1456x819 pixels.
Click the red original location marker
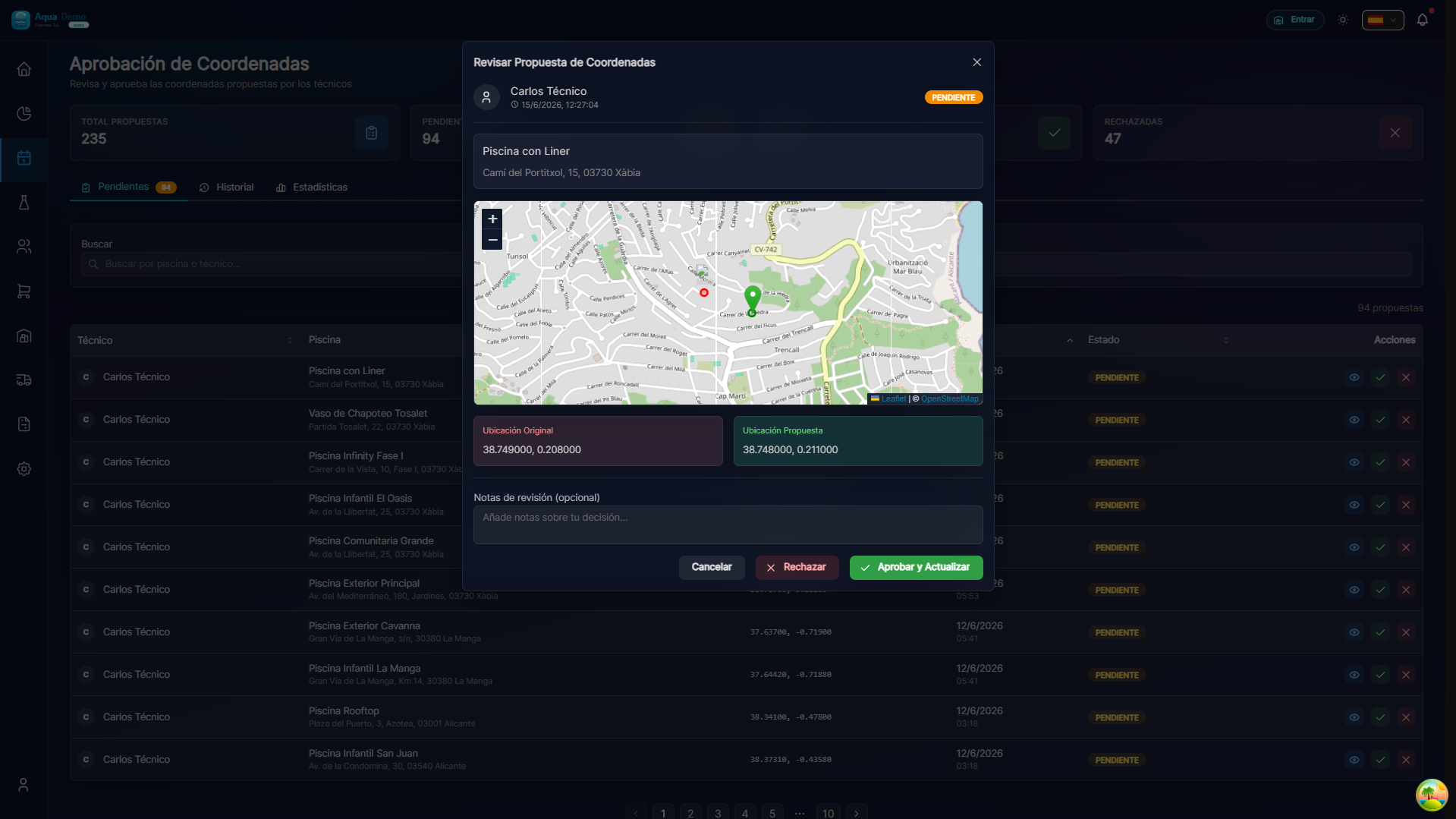pyautogui.click(x=704, y=292)
